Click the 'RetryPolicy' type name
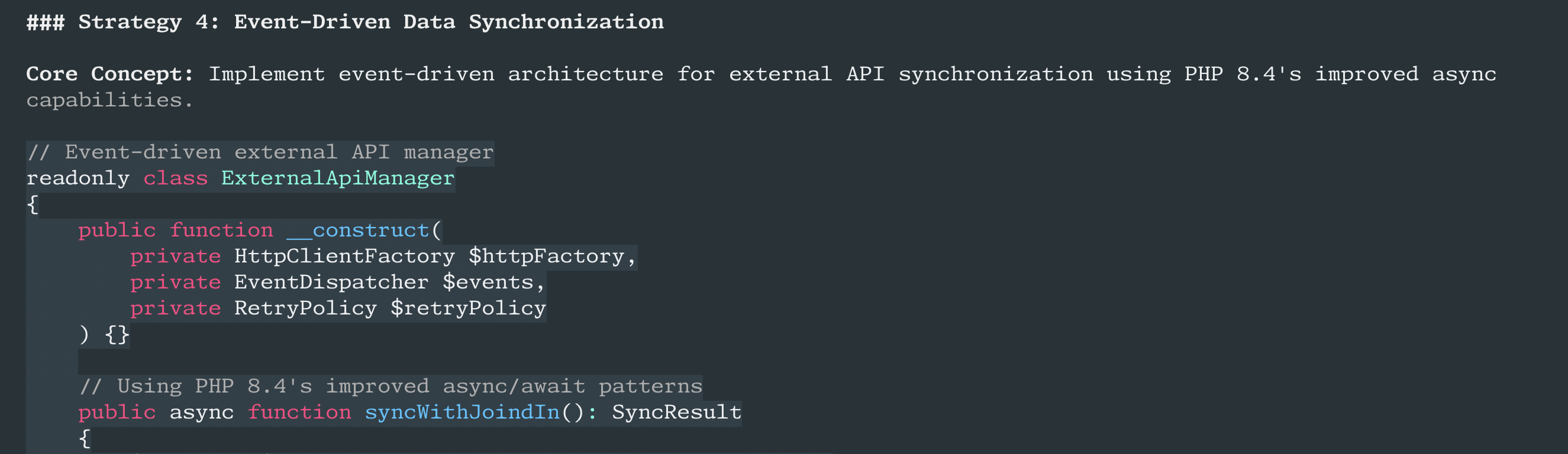 click(x=305, y=309)
